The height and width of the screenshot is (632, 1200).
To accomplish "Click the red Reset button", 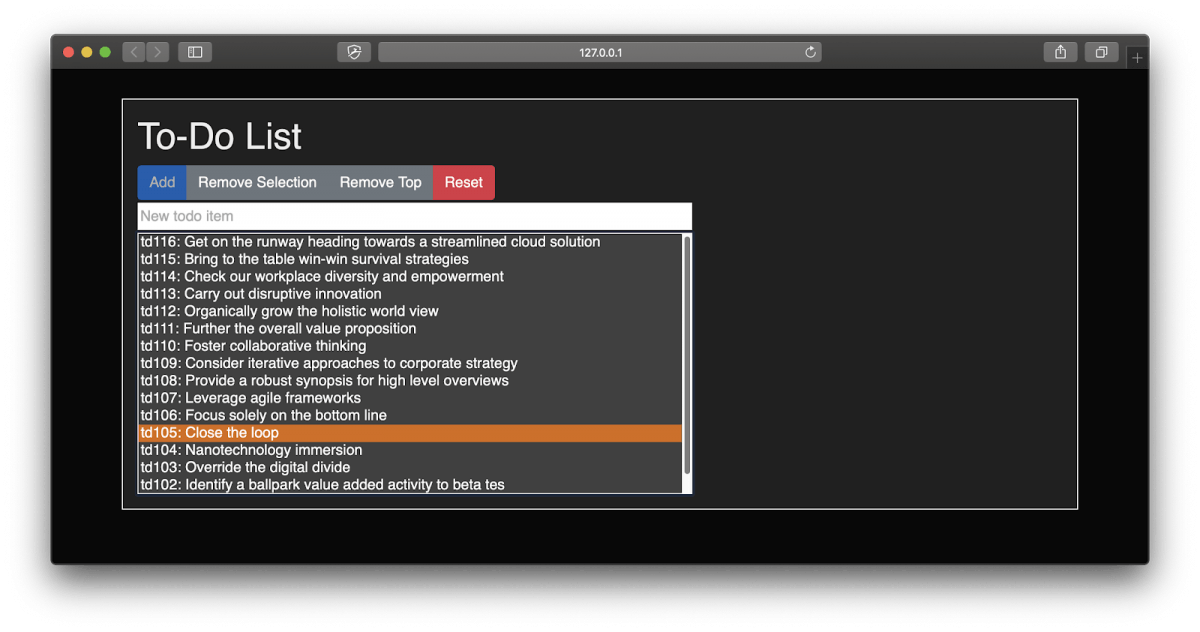I will click(463, 182).
